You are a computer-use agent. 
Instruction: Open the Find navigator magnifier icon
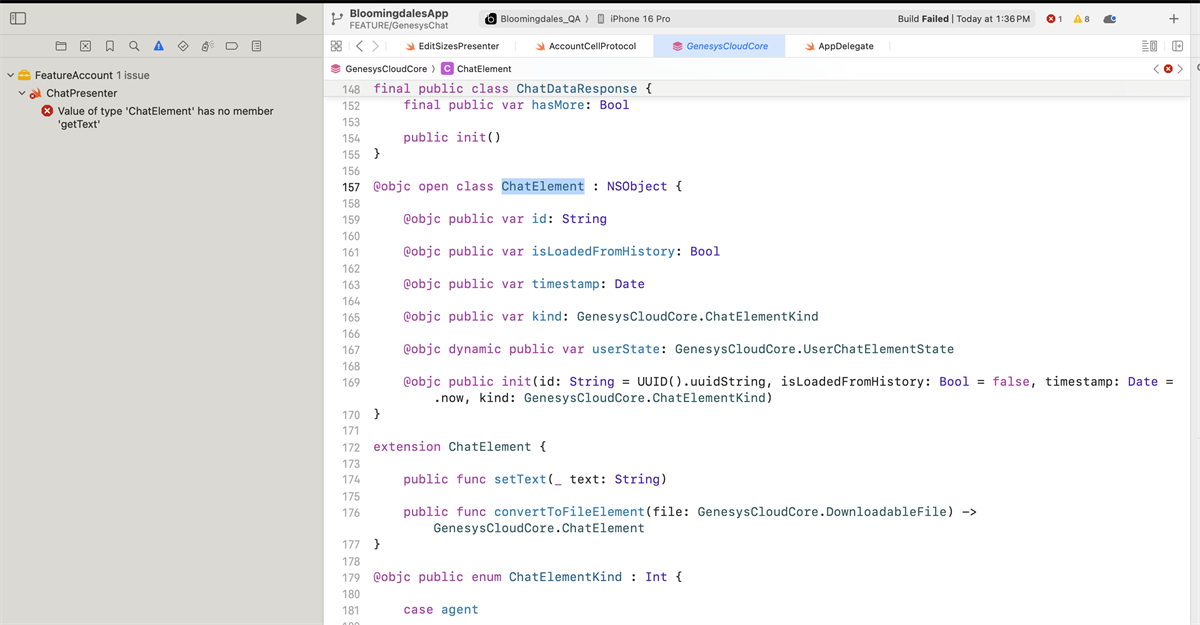tap(133, 46)
